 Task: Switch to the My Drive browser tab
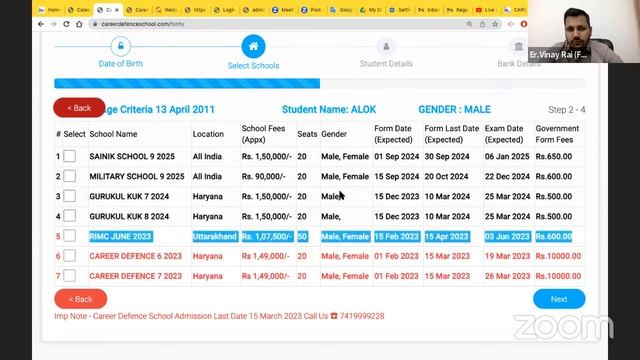370,10
